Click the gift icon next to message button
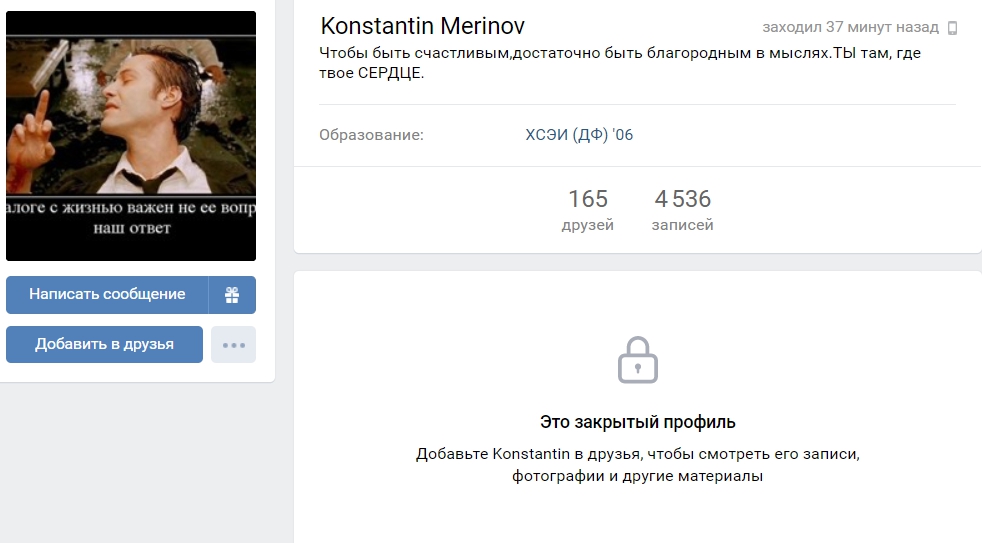 coord(232,295)
